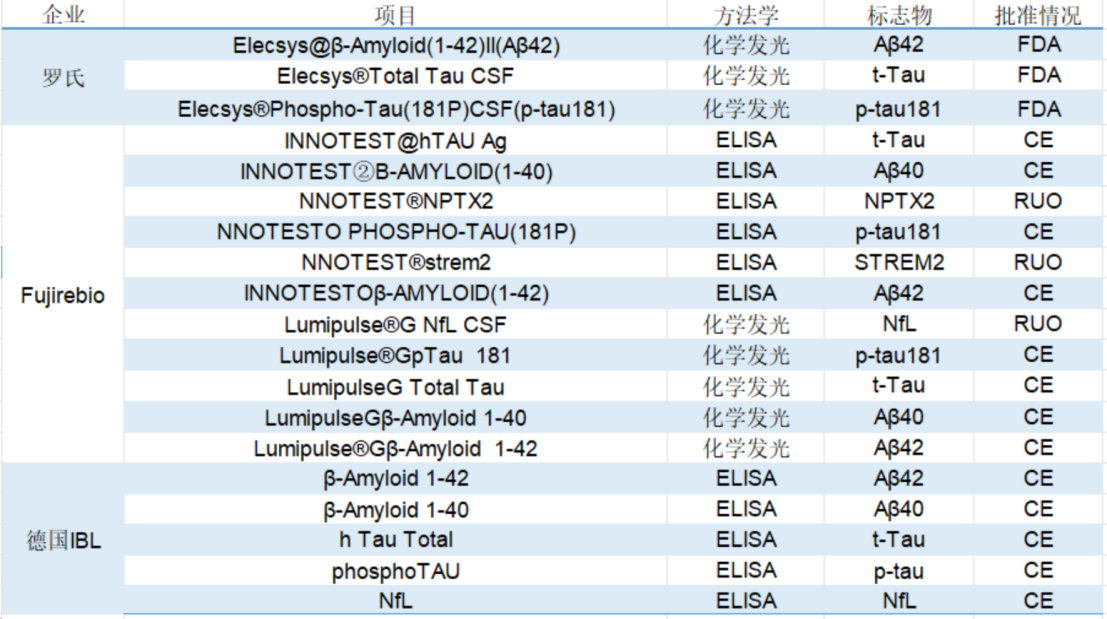Select the 标志物 column header

pyautogui.click(x=899, y=14)
